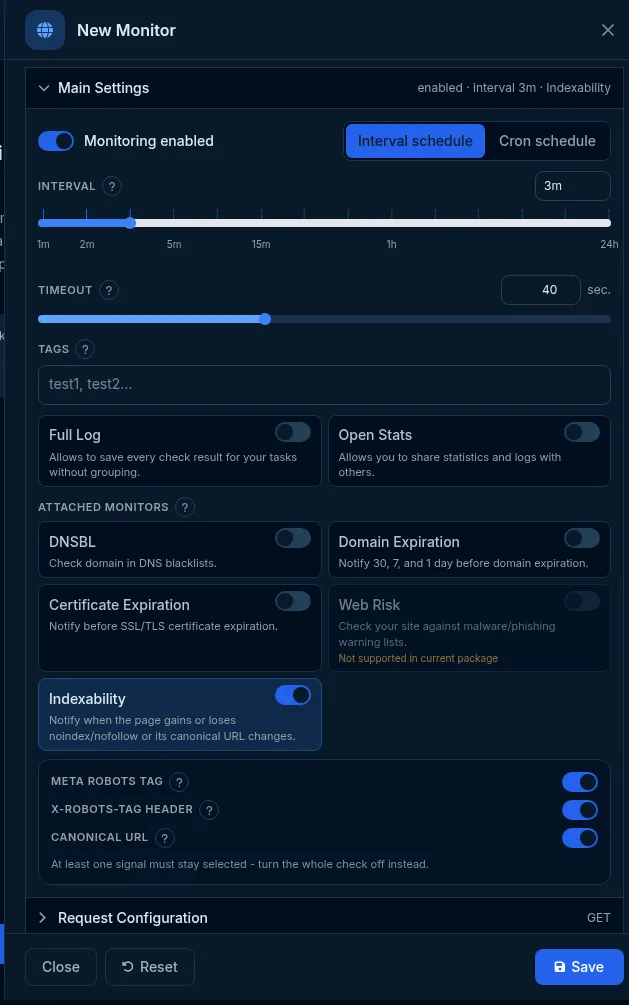Toggle the Meta Robots Tag switch

(x=580, y=782)
